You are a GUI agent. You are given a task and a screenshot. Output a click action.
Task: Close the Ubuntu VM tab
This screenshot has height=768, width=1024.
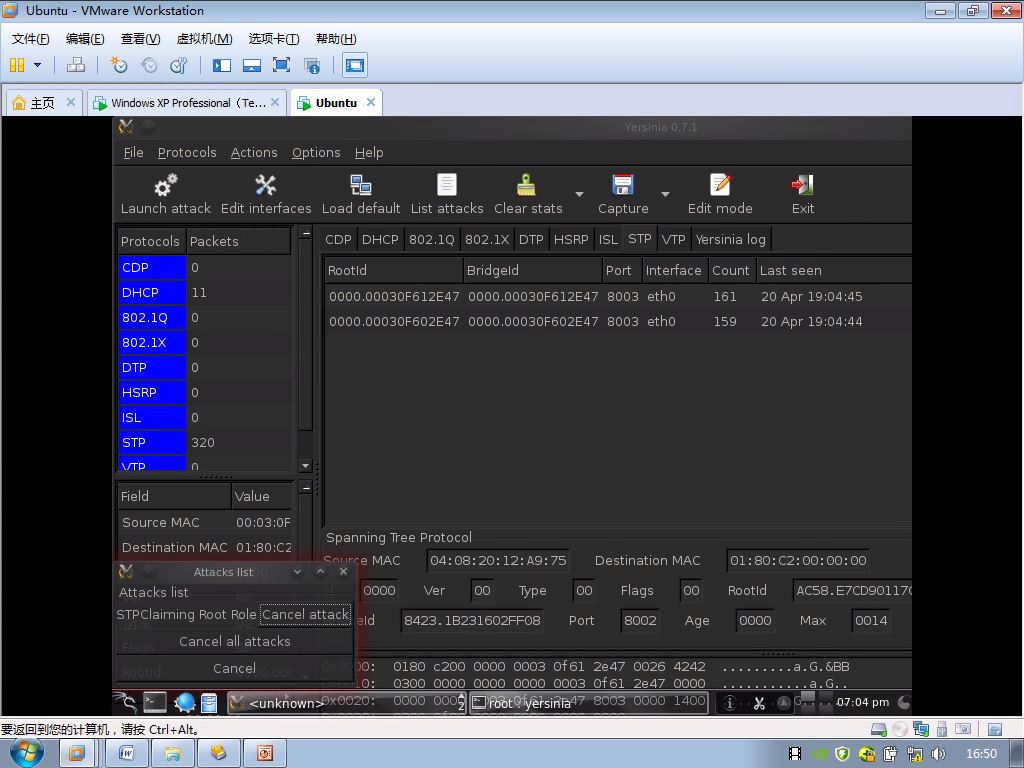click(x=371, y=102)
